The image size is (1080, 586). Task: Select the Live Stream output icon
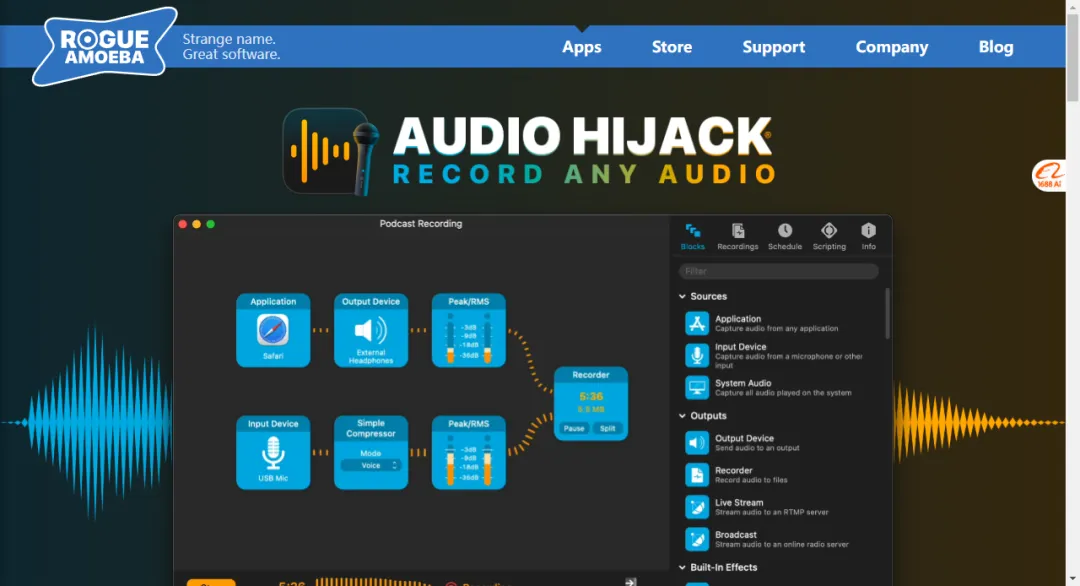click(696, 507)
